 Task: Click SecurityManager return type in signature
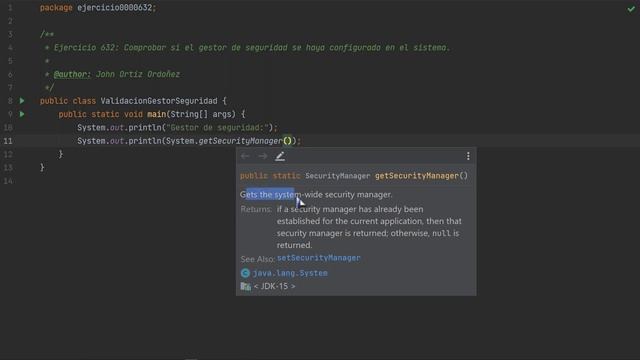click(x=338, y=176)
